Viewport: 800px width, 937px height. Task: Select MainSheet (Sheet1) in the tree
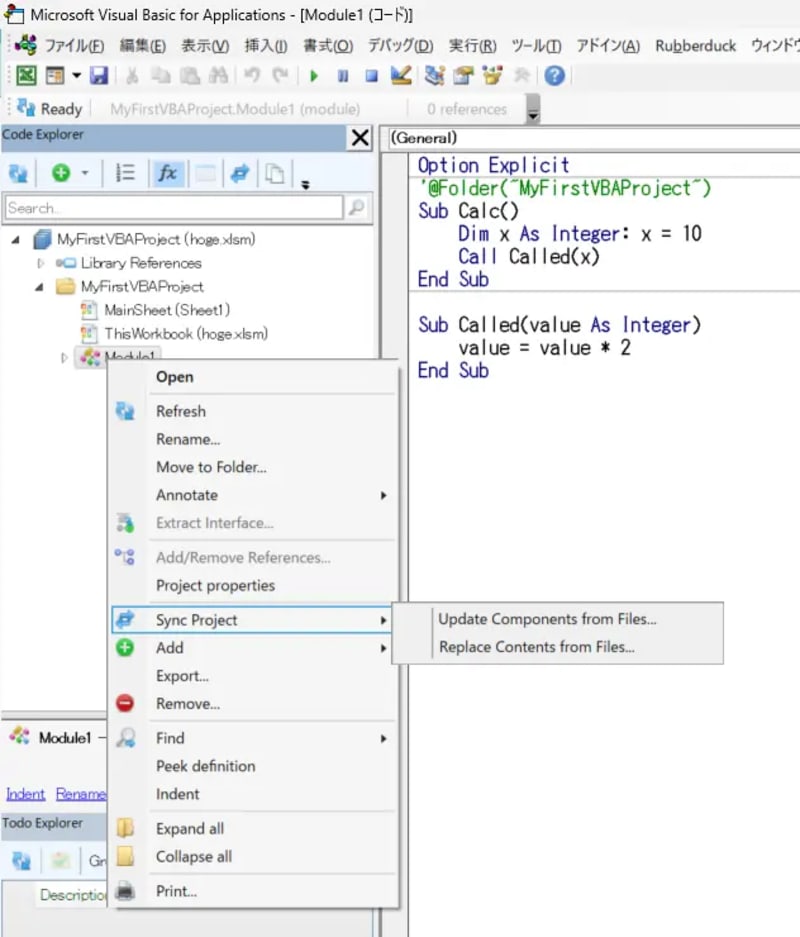click(x=167, y=310)
